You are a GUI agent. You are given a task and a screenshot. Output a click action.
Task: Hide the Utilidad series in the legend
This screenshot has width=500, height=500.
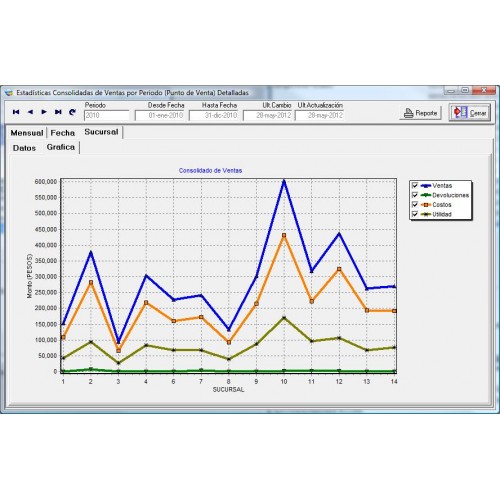415,214
